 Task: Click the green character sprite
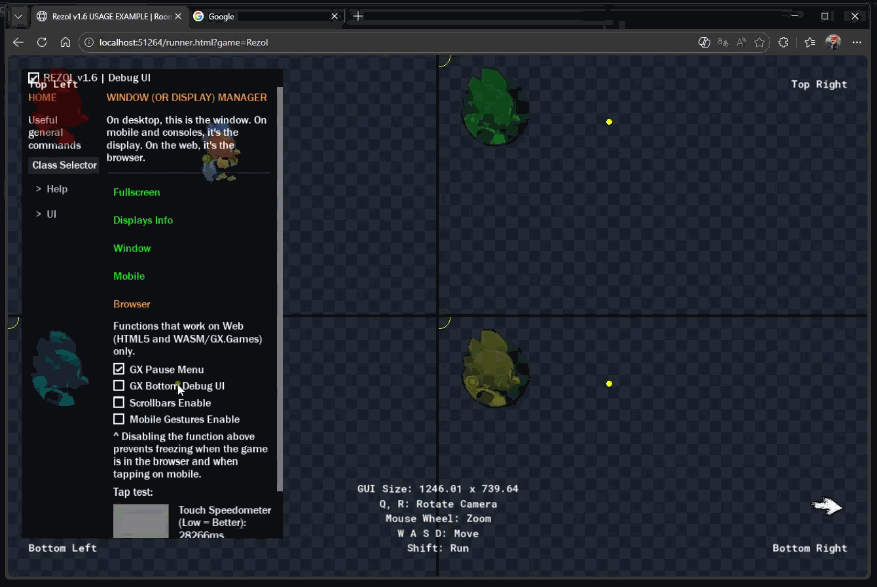tap(494, 106)
